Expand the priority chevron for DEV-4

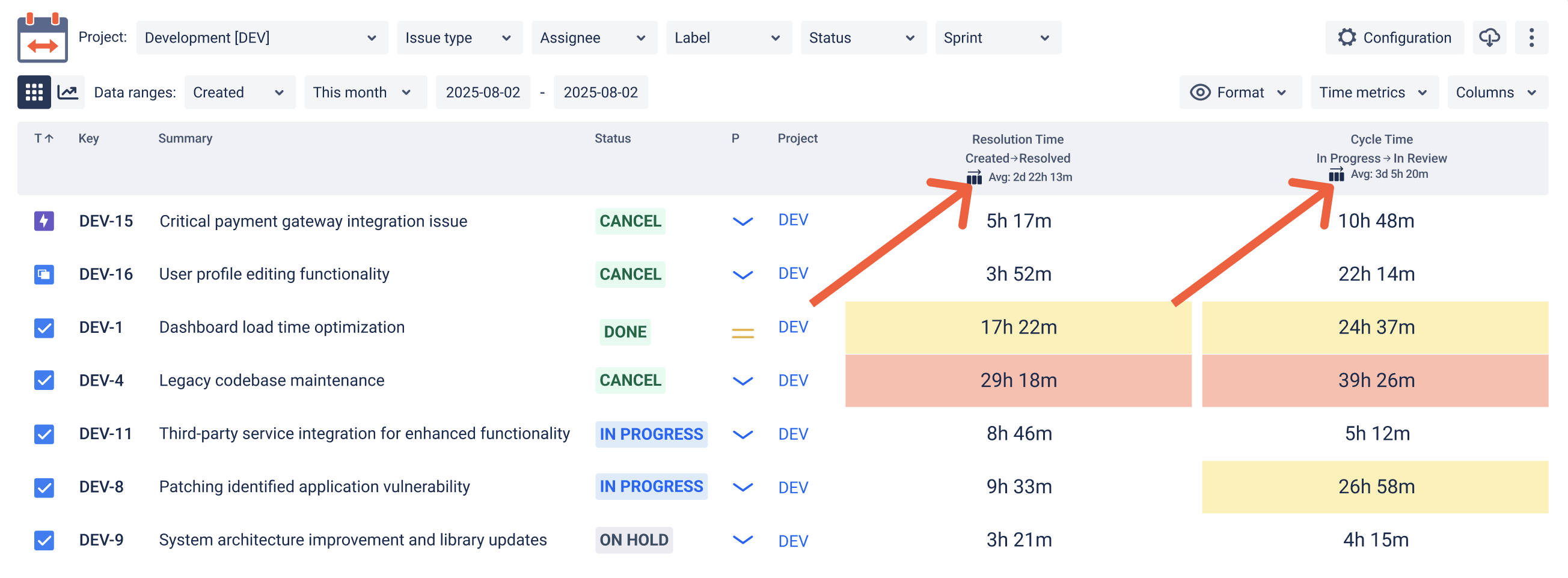[x=742, y=380]
